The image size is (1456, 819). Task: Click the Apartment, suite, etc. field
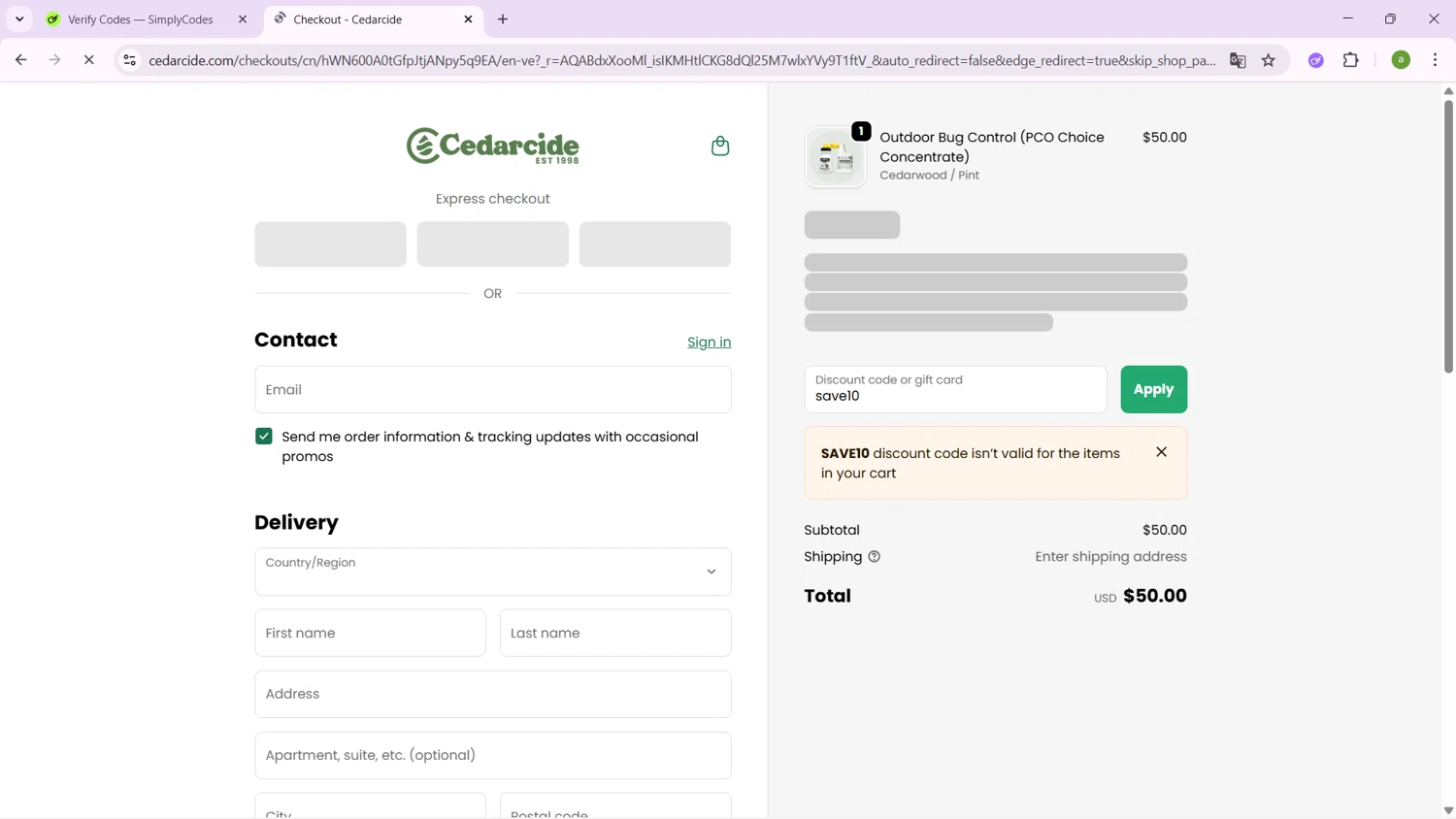tap(493, 755)
